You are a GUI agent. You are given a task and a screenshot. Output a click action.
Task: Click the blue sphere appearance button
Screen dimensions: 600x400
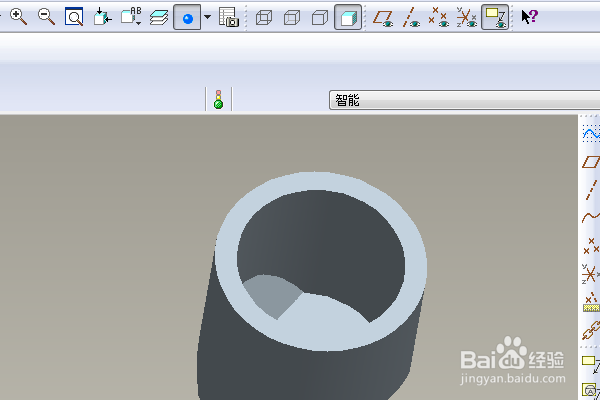[x=187, y=18]
